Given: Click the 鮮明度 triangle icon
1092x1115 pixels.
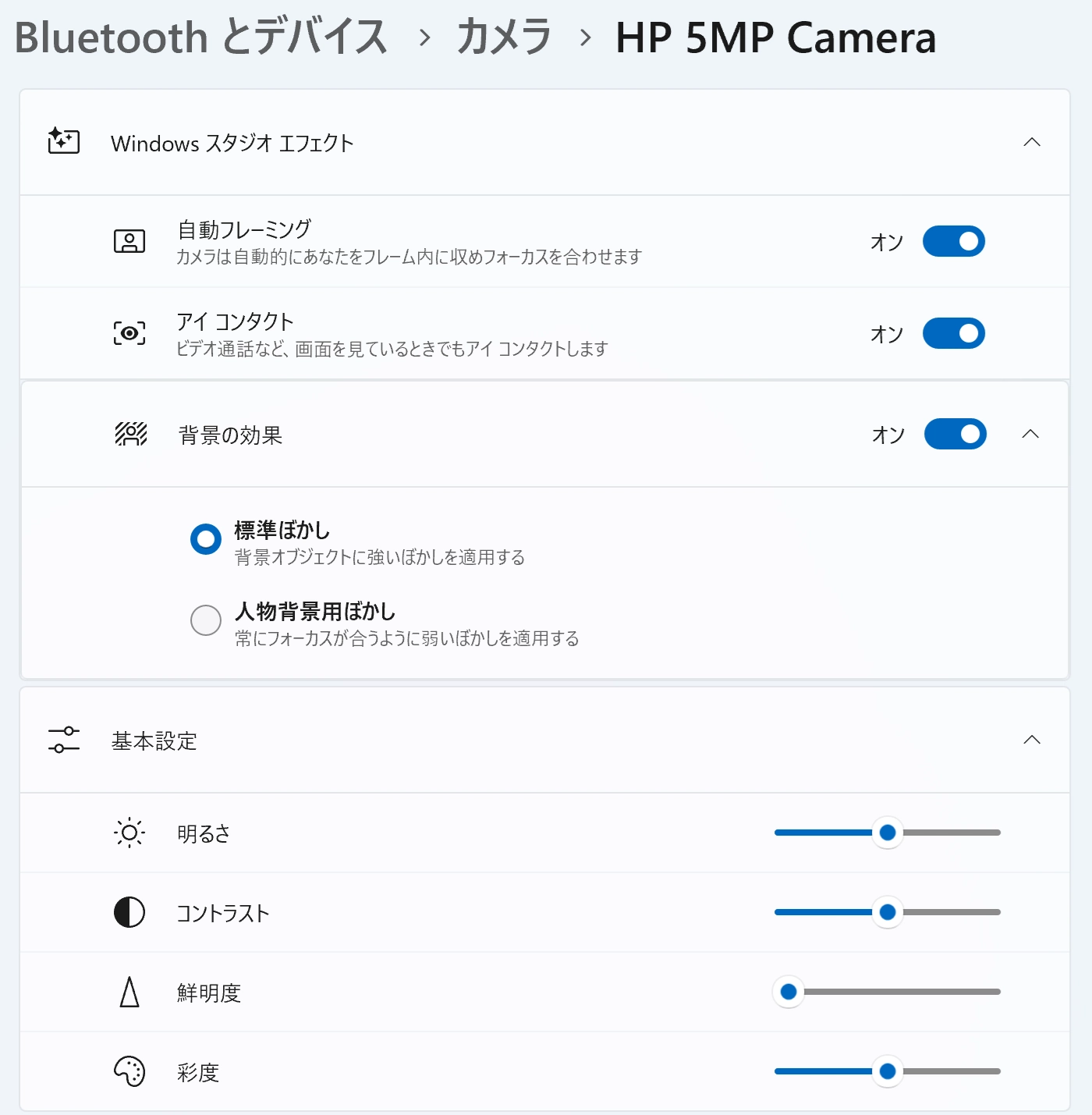Looking at the screenshot, I should click(x=129, y=992).
